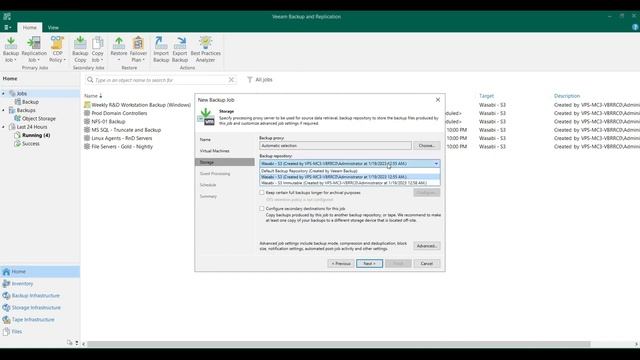Open the CDP Policy ribbon button

57,49
